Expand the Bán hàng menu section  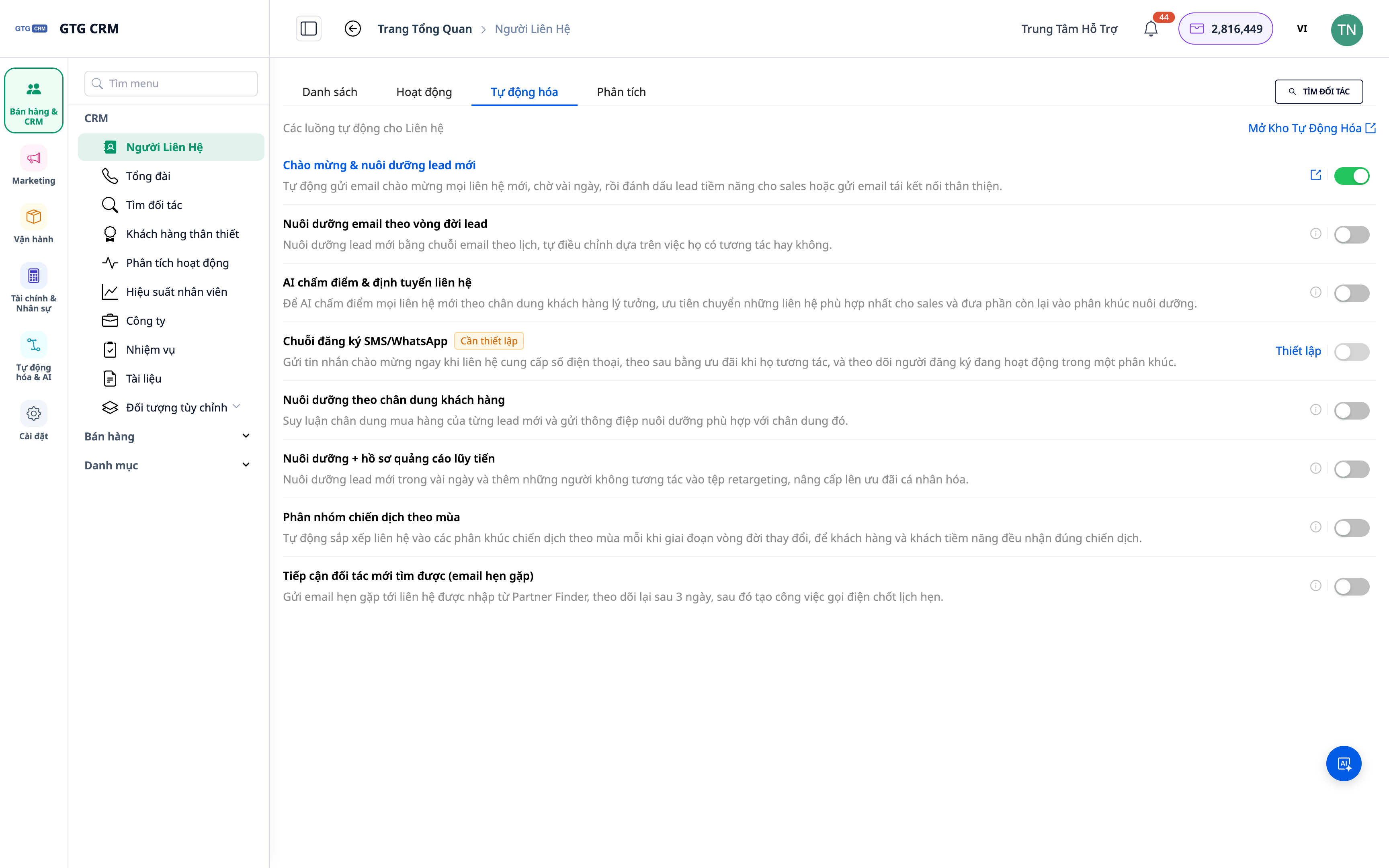[x=168, y=436]
